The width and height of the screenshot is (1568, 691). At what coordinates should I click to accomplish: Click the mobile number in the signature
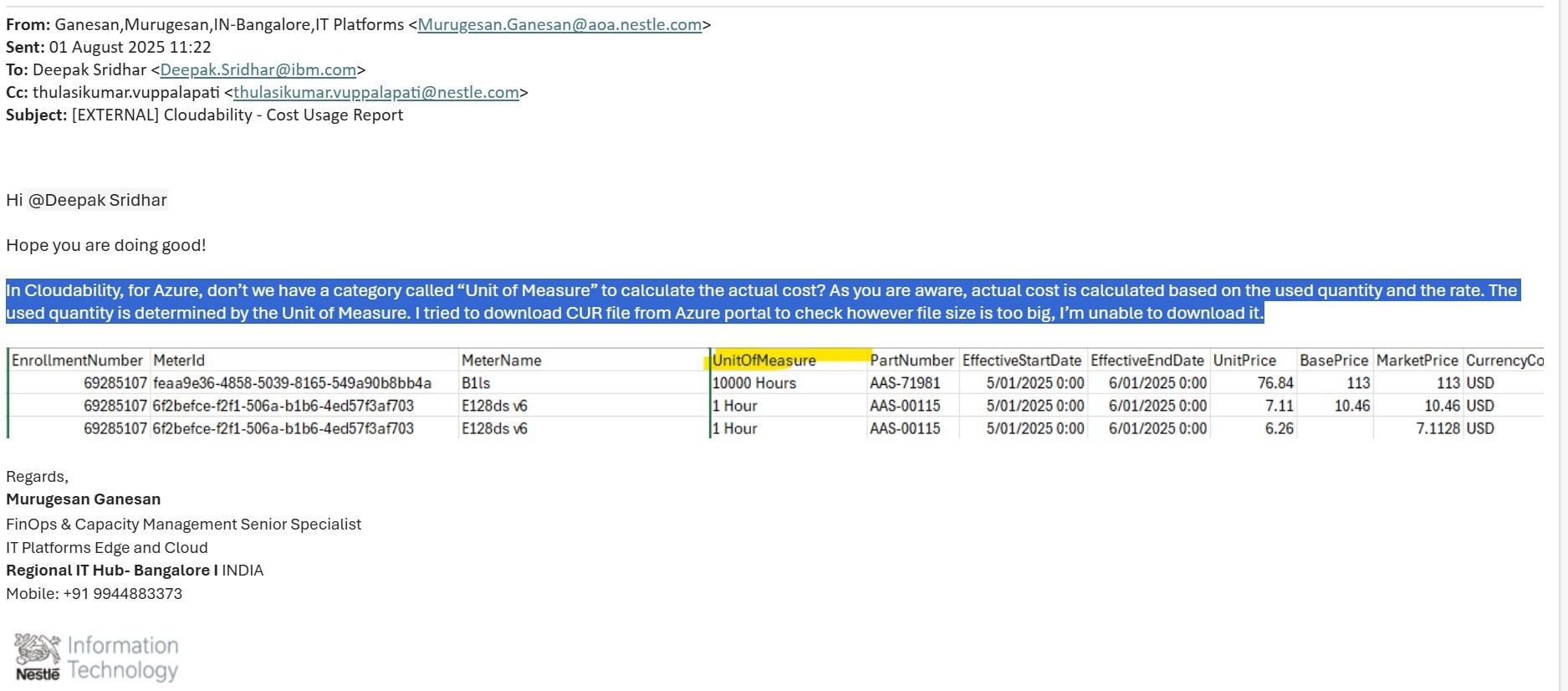(122, 594)
